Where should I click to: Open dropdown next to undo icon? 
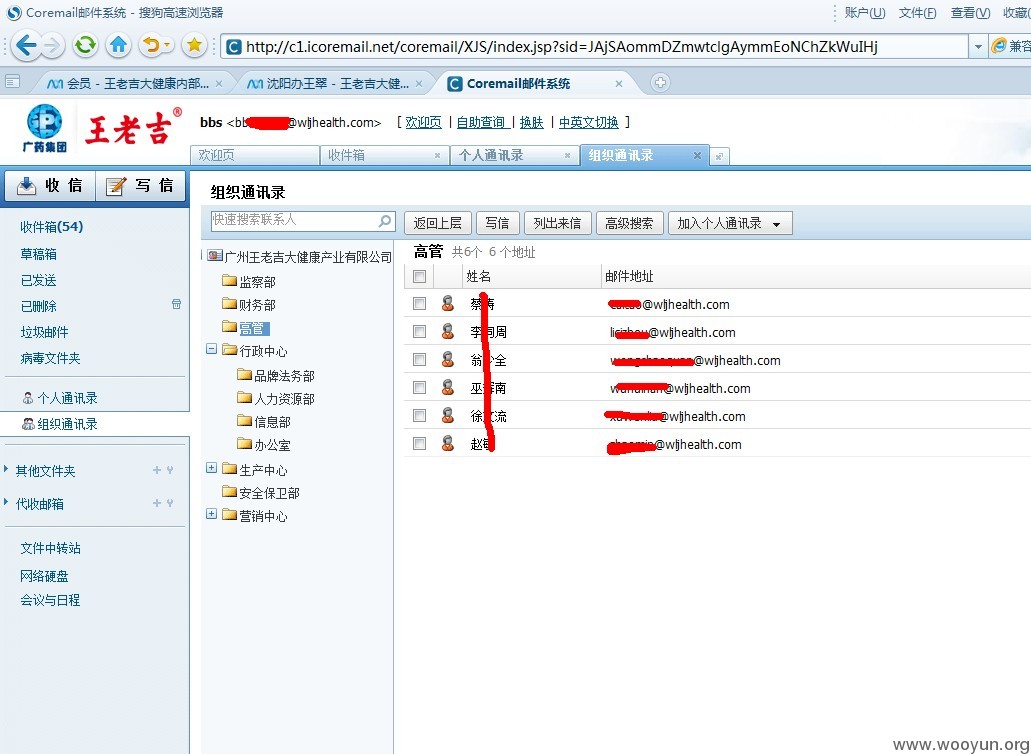click(x=167, y=45)
